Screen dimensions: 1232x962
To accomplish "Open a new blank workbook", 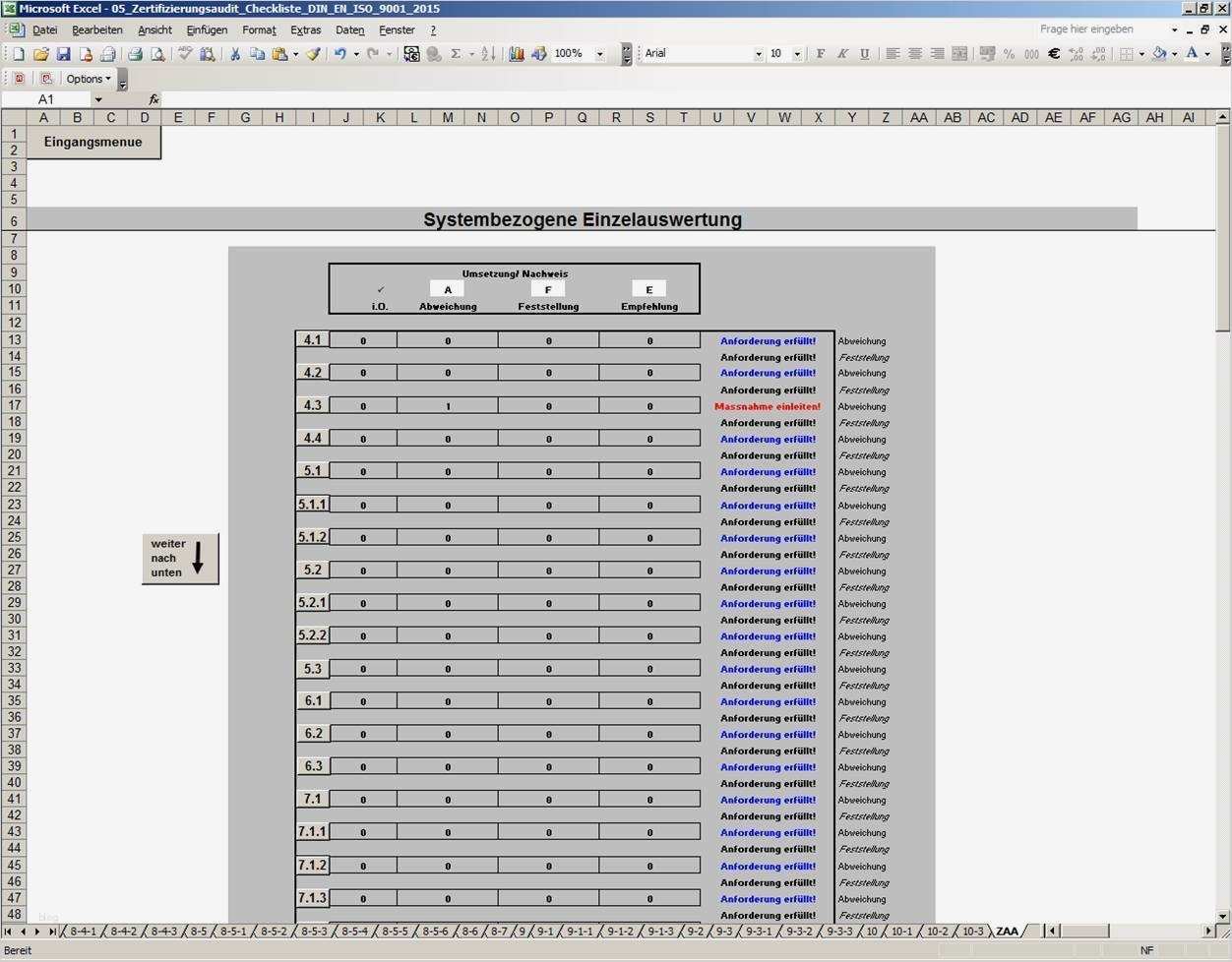I will [17, 53].
